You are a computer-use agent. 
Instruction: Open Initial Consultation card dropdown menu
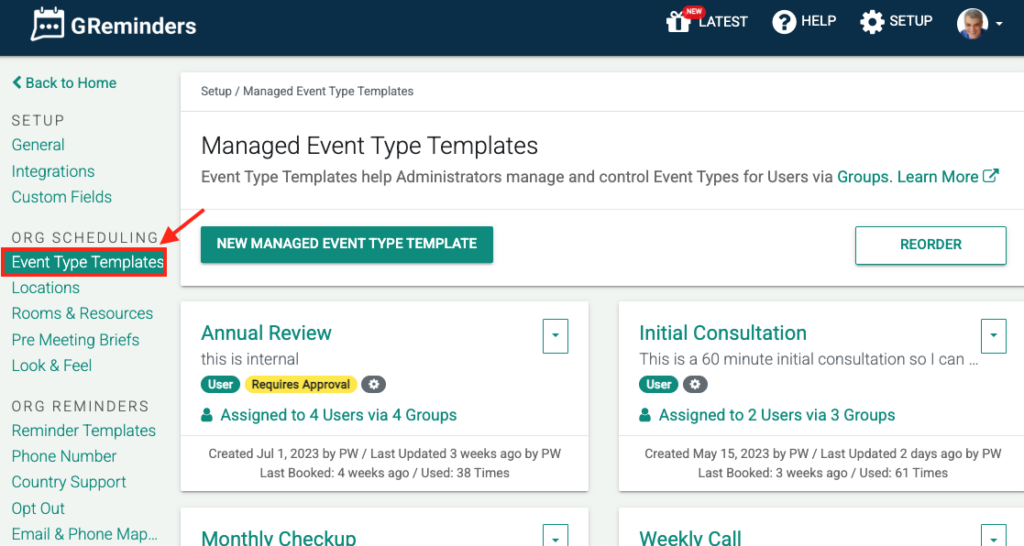(x=993, y=336)
